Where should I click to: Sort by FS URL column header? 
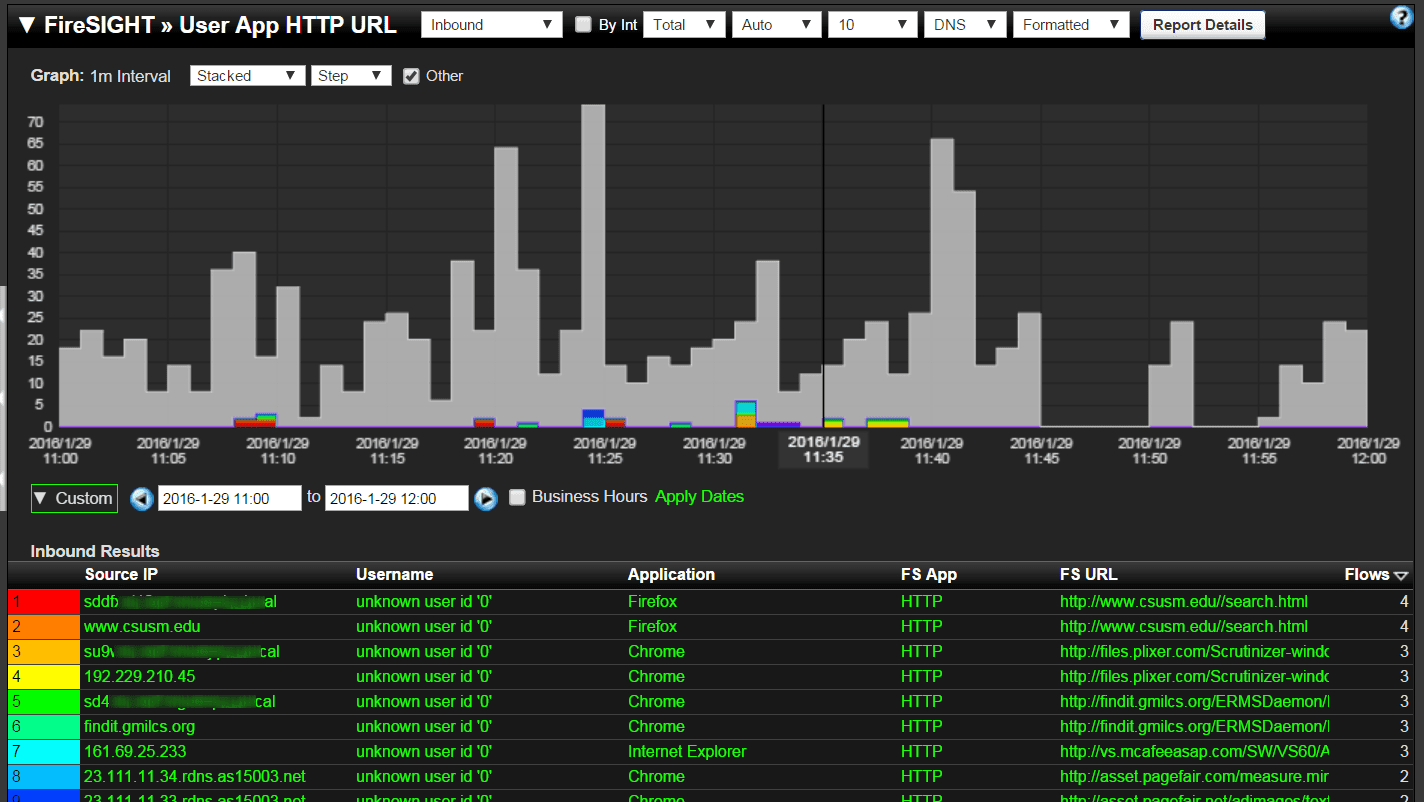tap(1089, 575)
